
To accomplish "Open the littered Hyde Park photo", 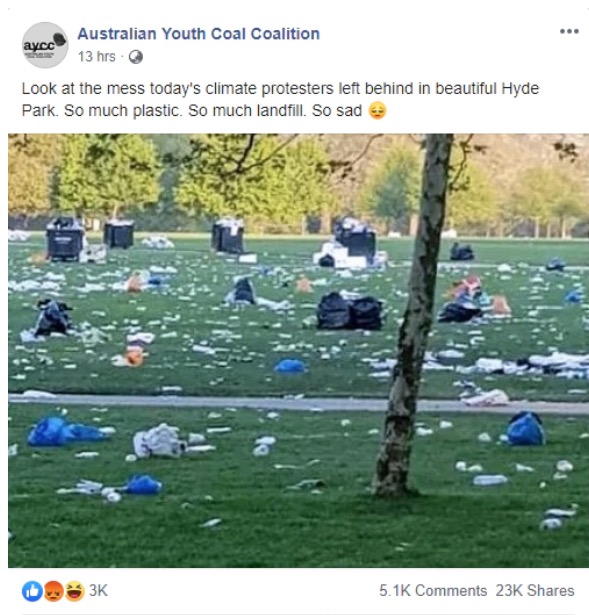I will tap(298, 351).
